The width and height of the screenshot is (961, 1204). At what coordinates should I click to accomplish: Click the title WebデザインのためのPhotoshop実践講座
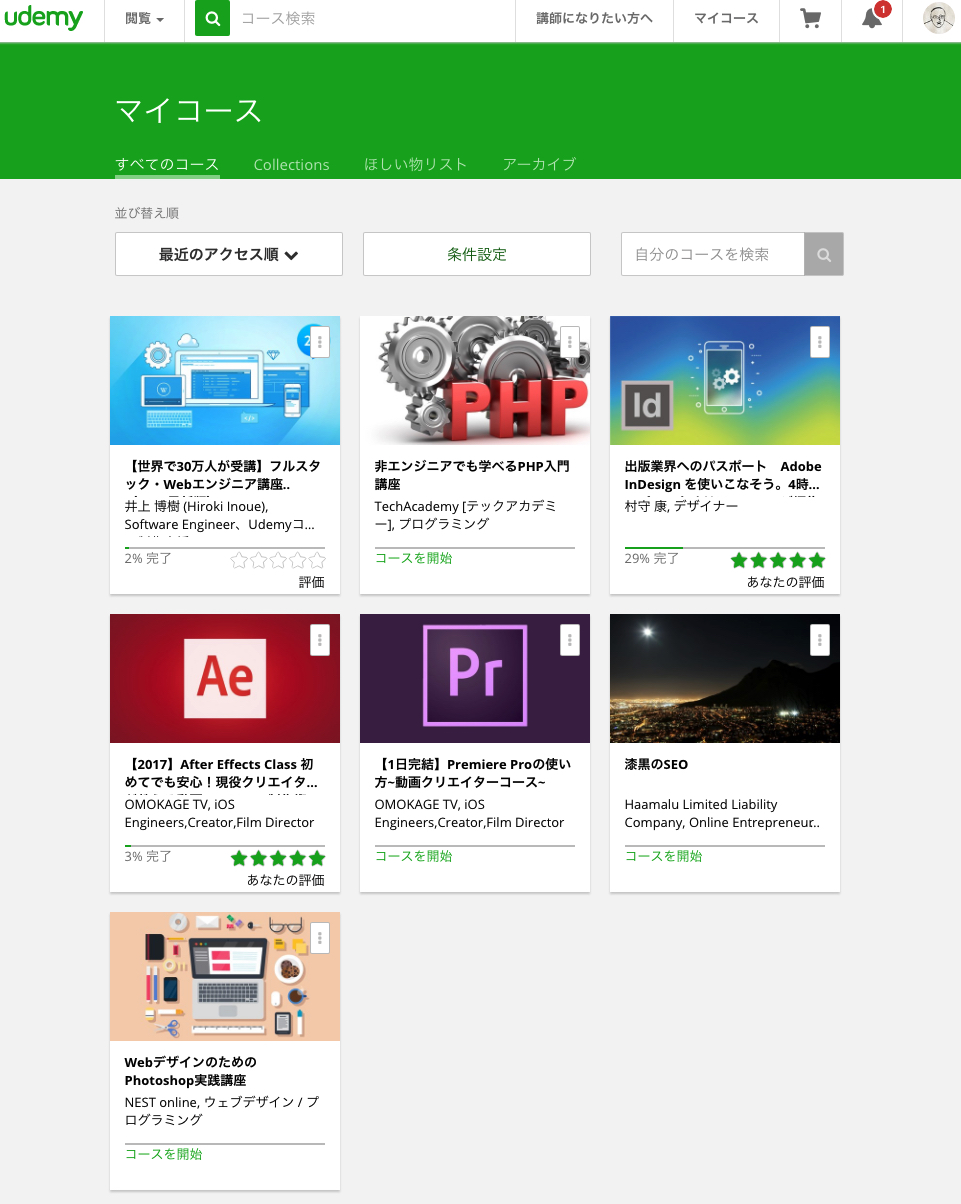click(191, 1071)
